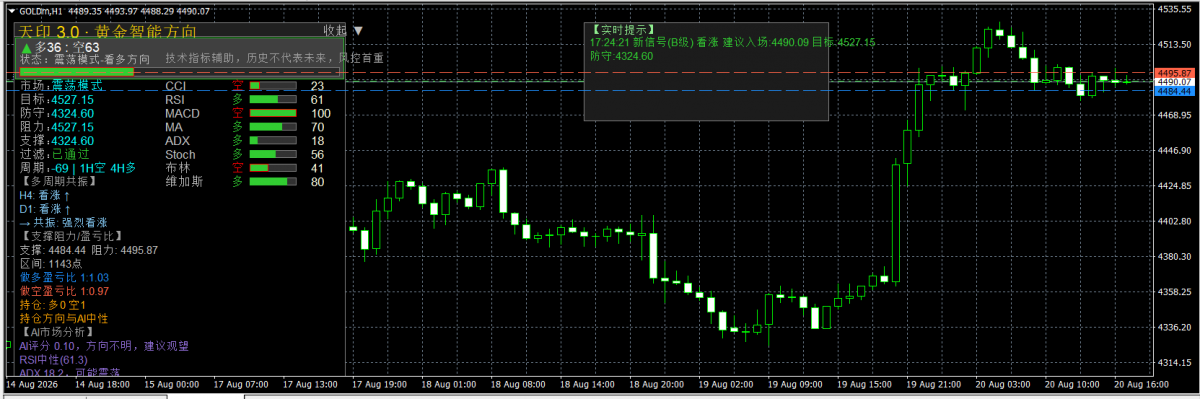Click the blue 4484.44 price label

1173,90
